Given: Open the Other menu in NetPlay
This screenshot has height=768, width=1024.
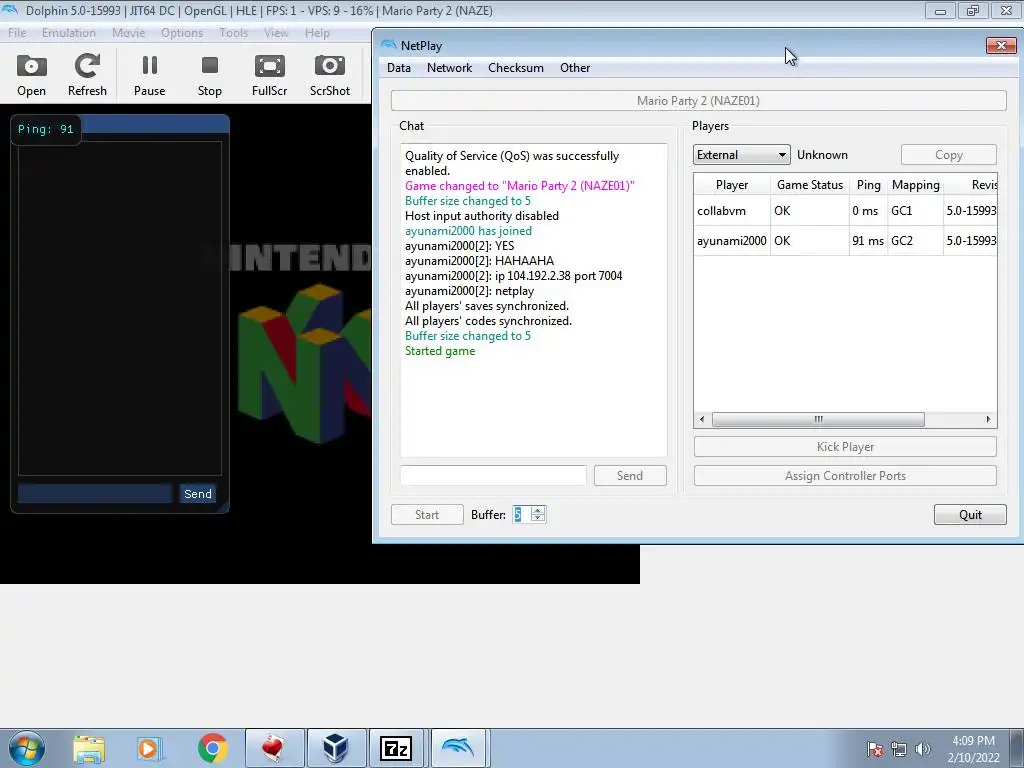Looking at the screenshot, I should pos(575,68).
